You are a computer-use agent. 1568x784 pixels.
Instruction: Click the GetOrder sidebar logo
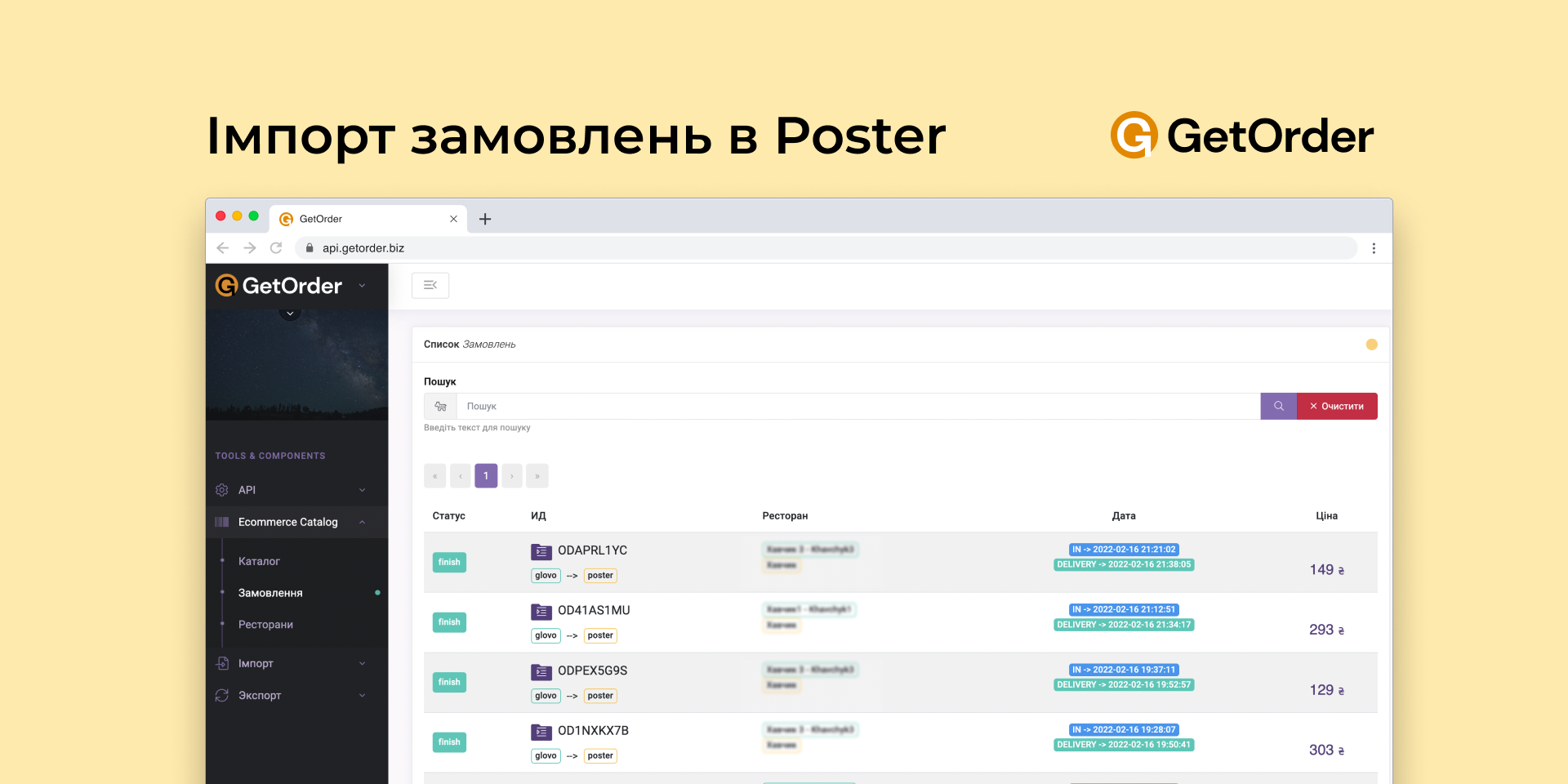click(278, 286)
